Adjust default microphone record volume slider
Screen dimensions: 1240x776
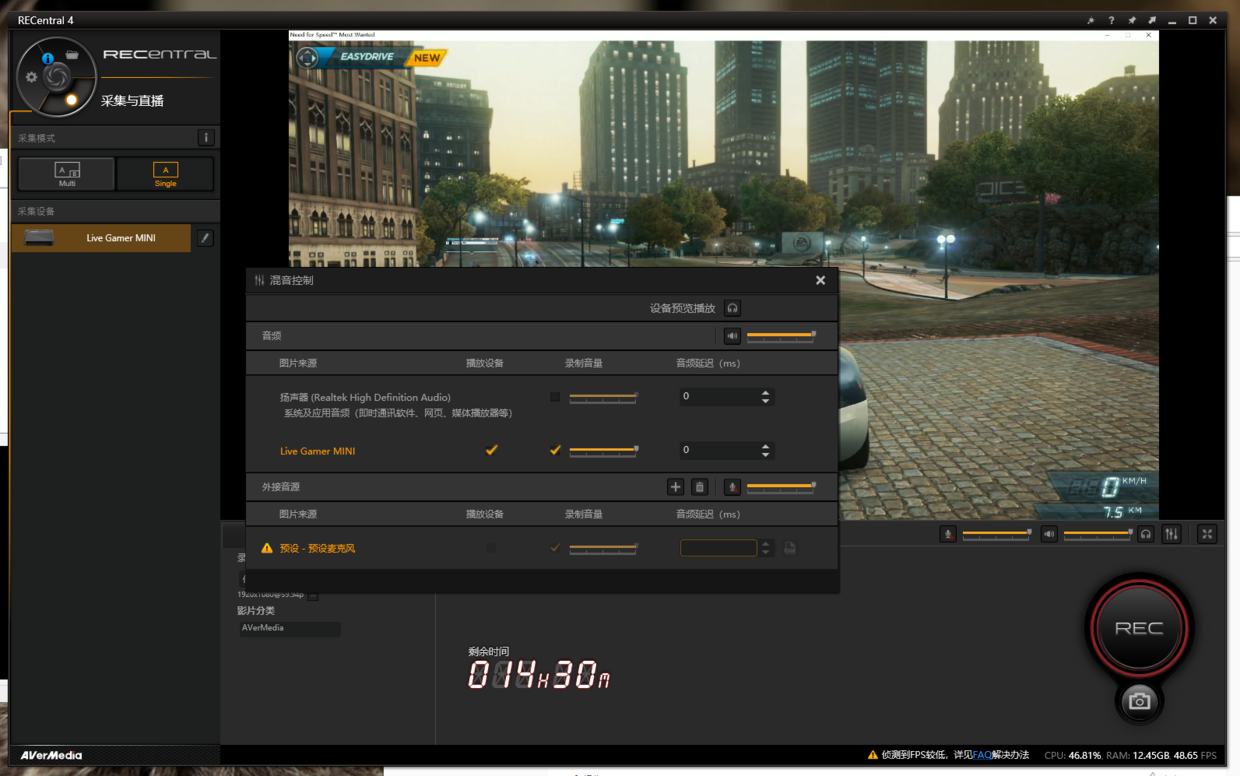603,548
